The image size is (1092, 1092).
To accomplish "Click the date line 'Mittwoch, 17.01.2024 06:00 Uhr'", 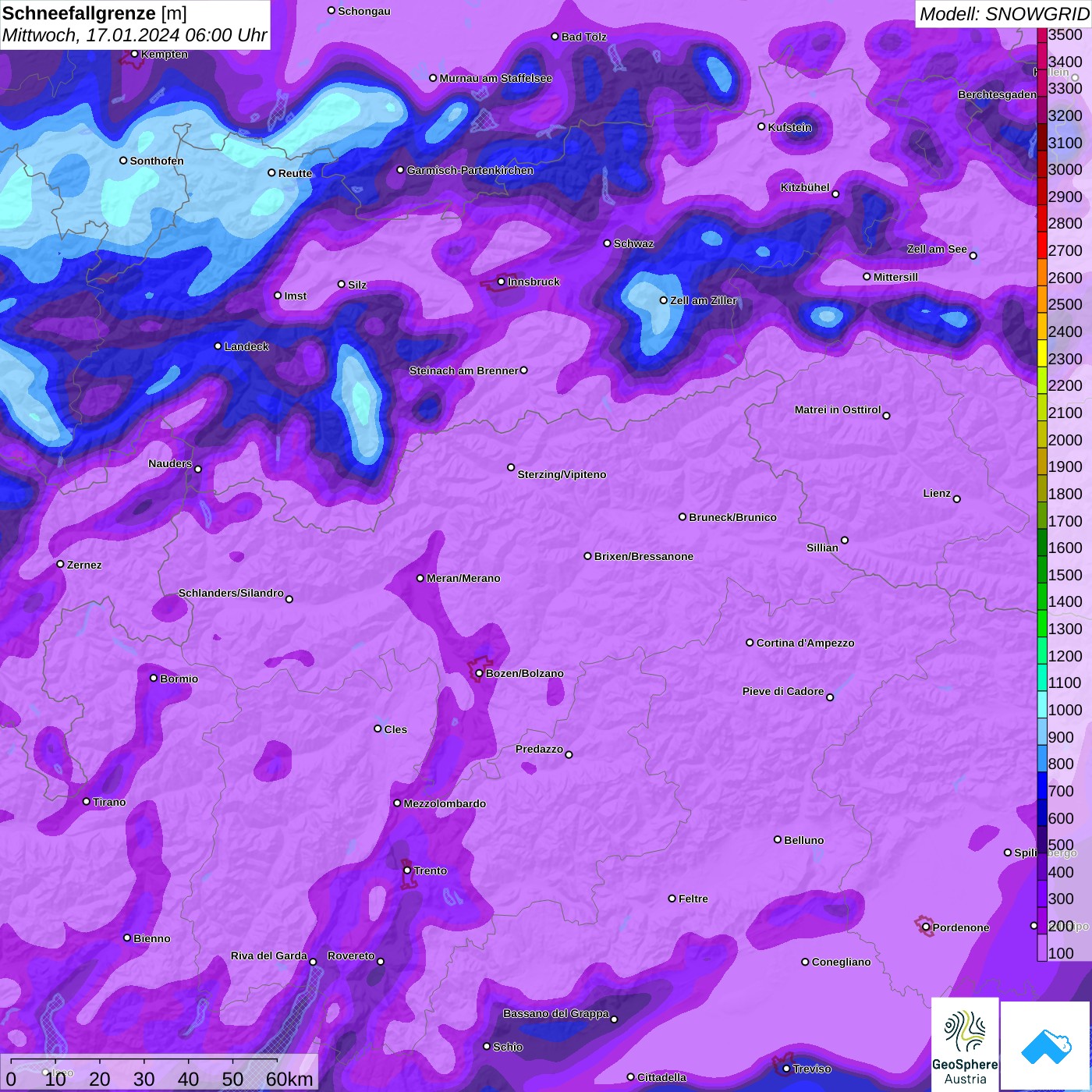I will 134,35.
